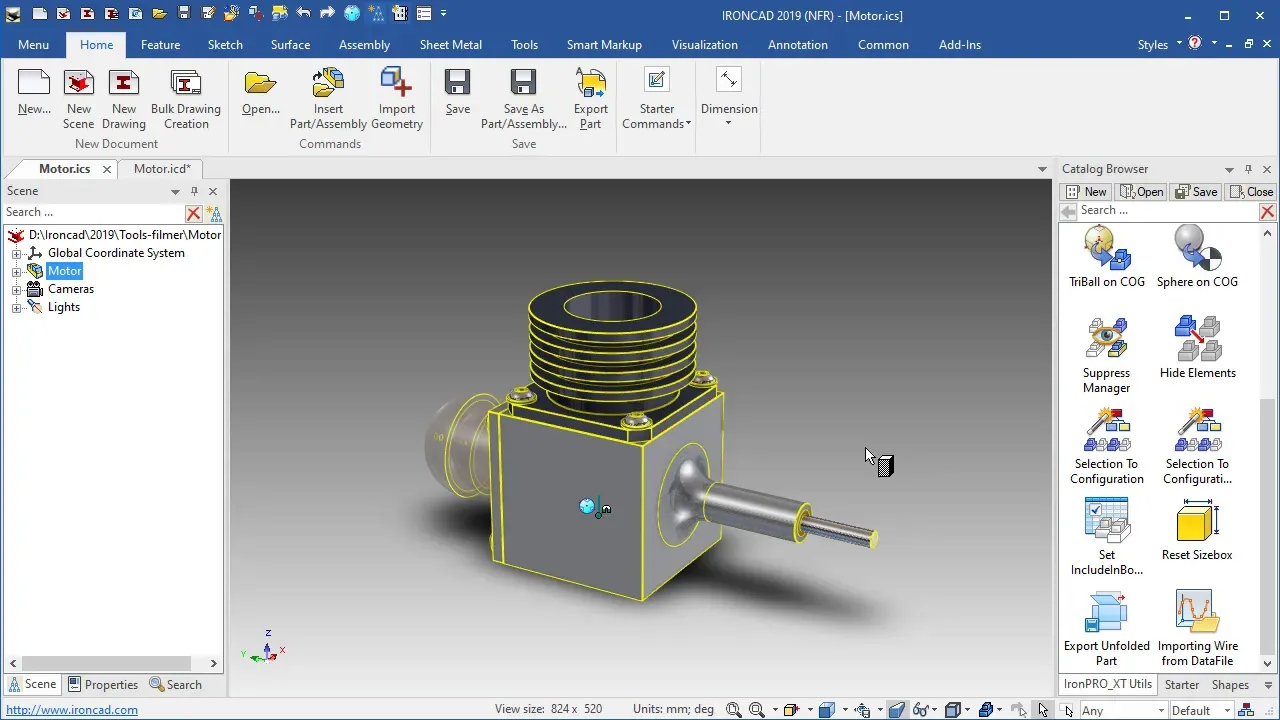The width and height of the screenshot is (1280, 720).
Task: Open the www.ironcad.com link
Action: pyautogui.click(x=72, y=711)
